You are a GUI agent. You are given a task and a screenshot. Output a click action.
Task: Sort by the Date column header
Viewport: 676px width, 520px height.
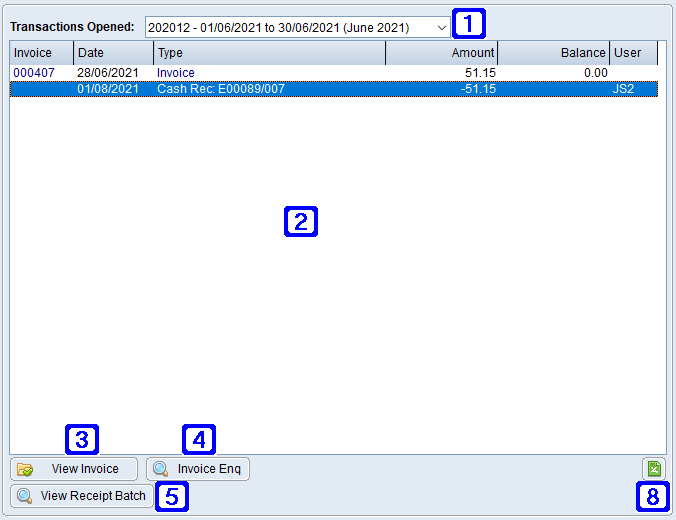point(113,53)
